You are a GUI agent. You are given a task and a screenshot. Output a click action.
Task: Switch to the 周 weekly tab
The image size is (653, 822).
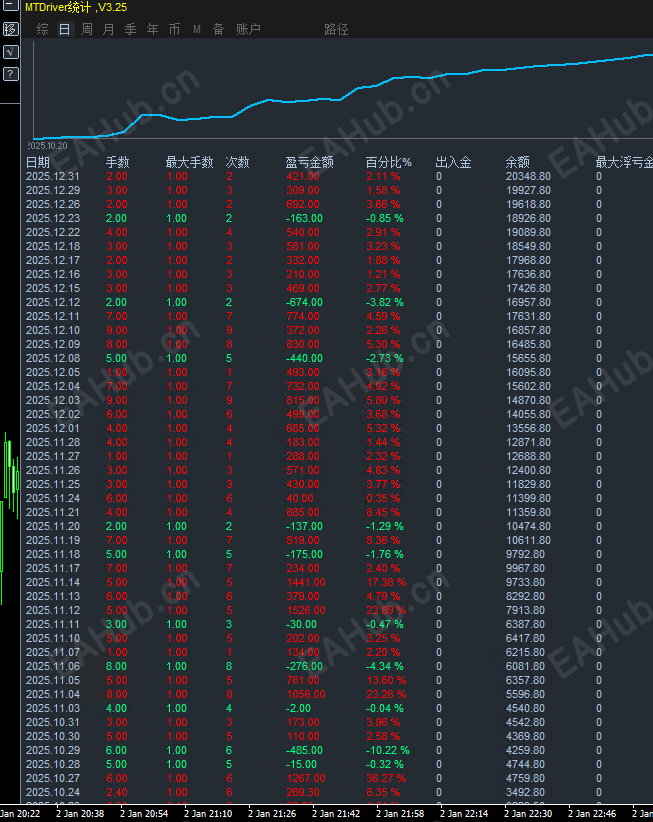click(x=86, y=29)
